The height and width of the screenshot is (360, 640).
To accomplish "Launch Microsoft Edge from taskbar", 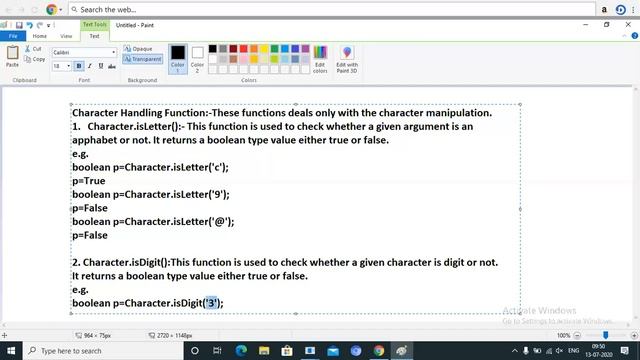I will [241, 351].
